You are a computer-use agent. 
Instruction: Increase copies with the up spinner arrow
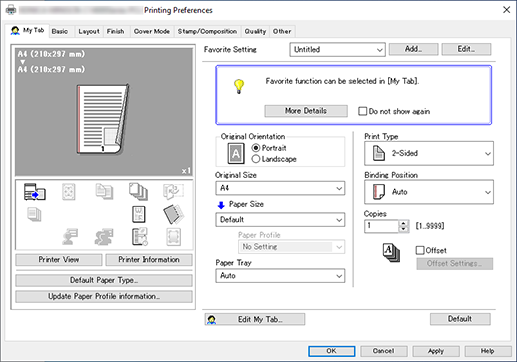point(404,223)
